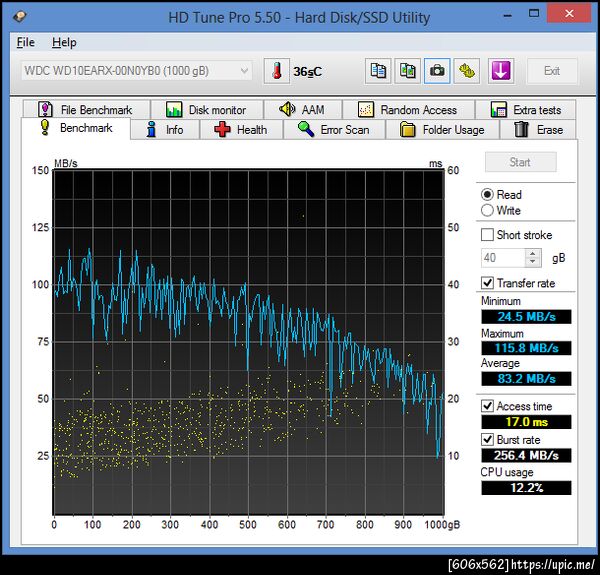Switch to the Health tab
Viewport: 600px width, 575px height.
click(x=241, y=130)
